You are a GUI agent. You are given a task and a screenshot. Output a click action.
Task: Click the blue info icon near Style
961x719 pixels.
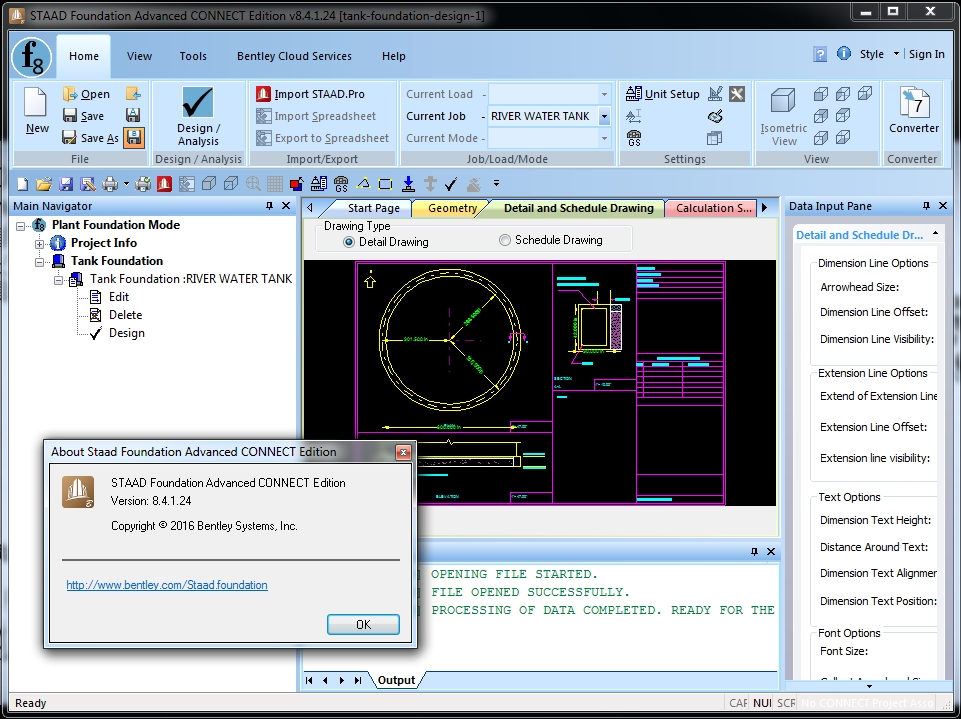point(844,54)
